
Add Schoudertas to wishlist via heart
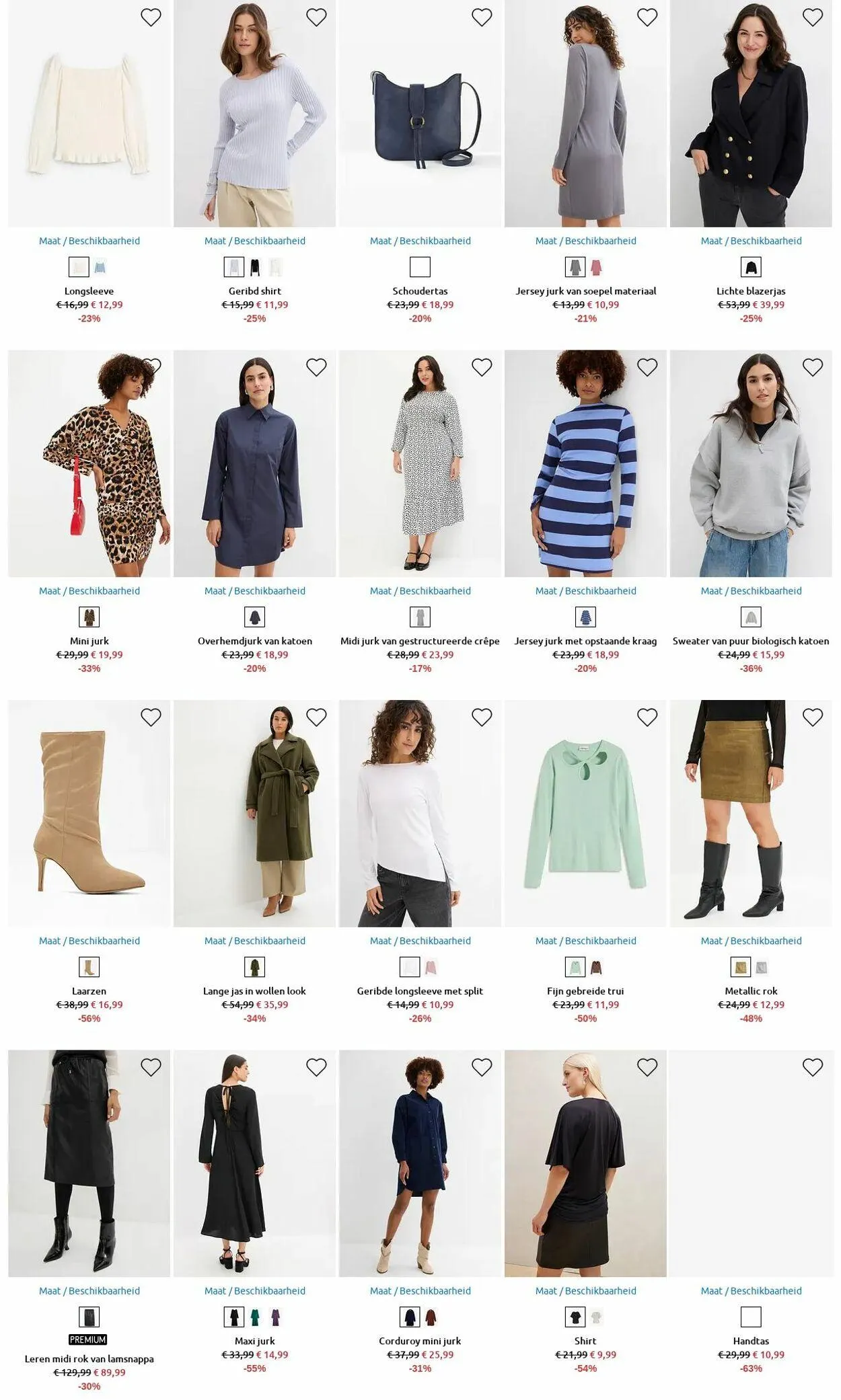482,17
